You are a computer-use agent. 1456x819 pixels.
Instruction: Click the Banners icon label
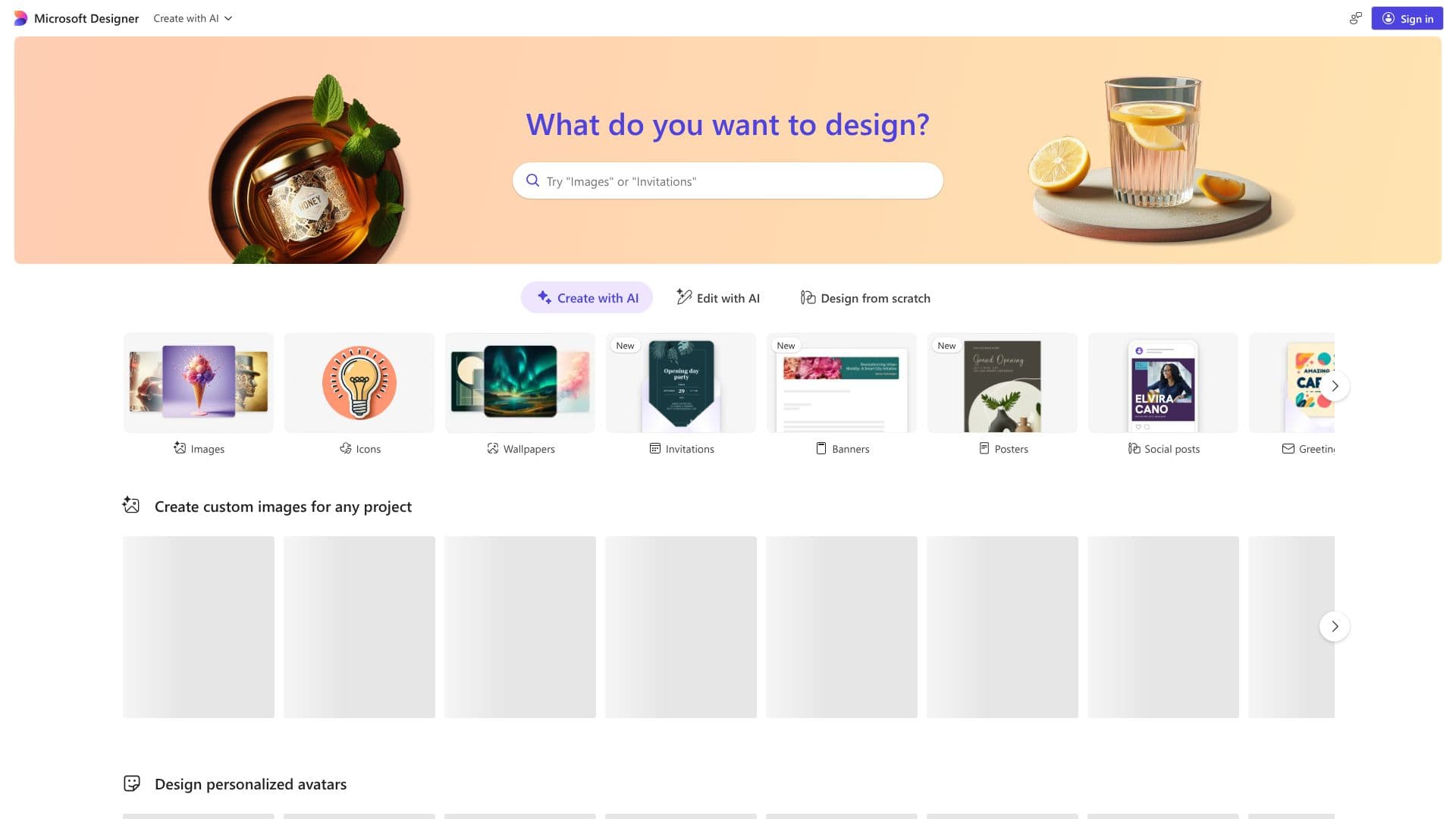[821, 448]
